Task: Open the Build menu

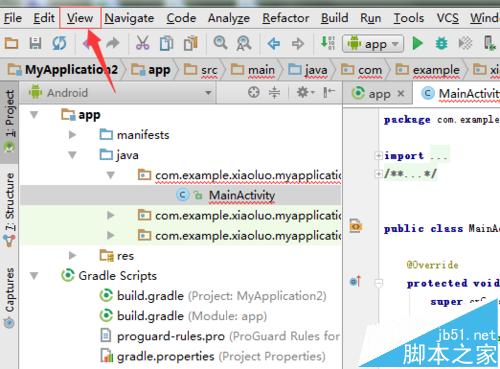Action: 334,18
